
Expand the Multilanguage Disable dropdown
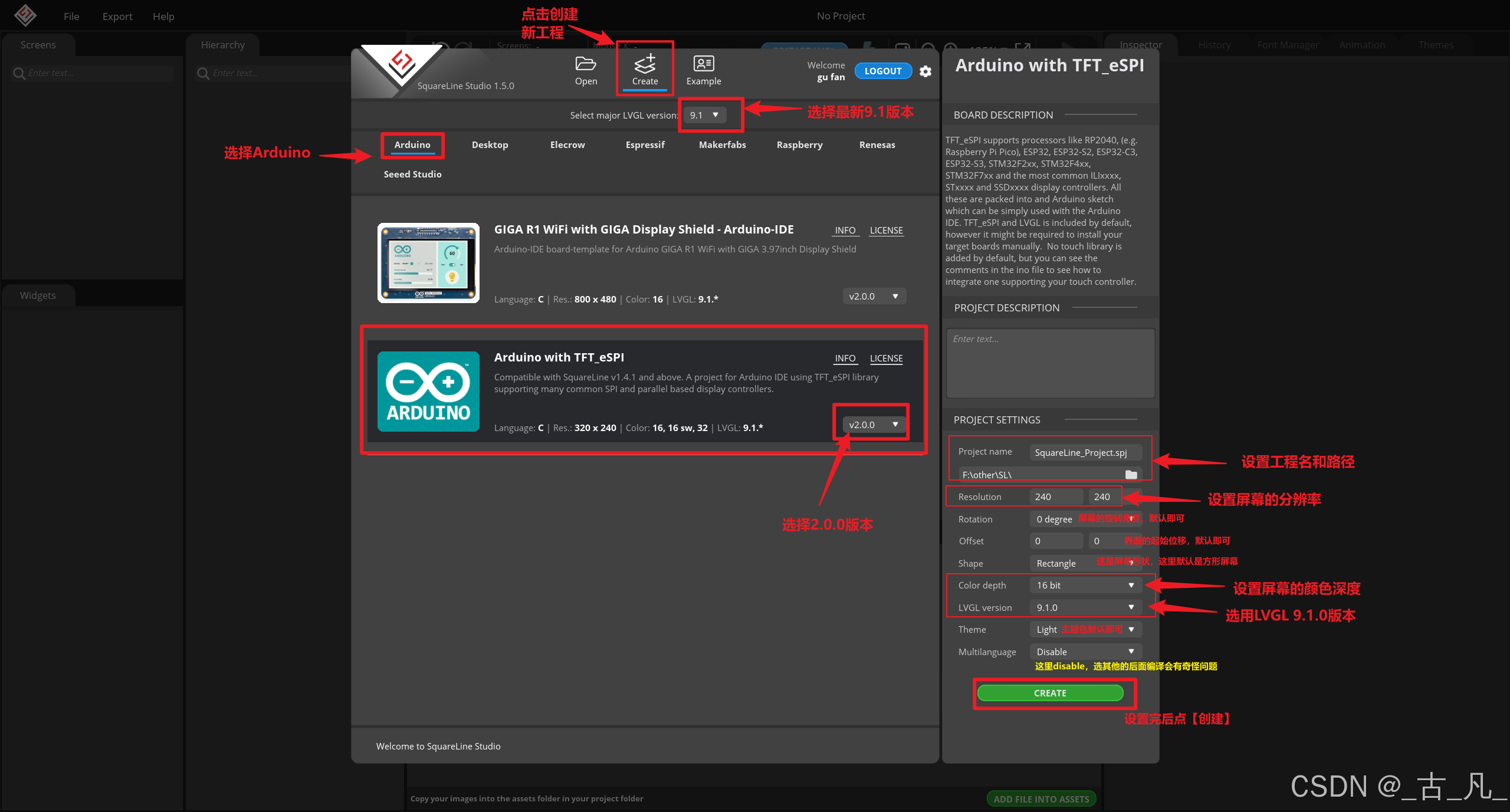pos(1085,652)
